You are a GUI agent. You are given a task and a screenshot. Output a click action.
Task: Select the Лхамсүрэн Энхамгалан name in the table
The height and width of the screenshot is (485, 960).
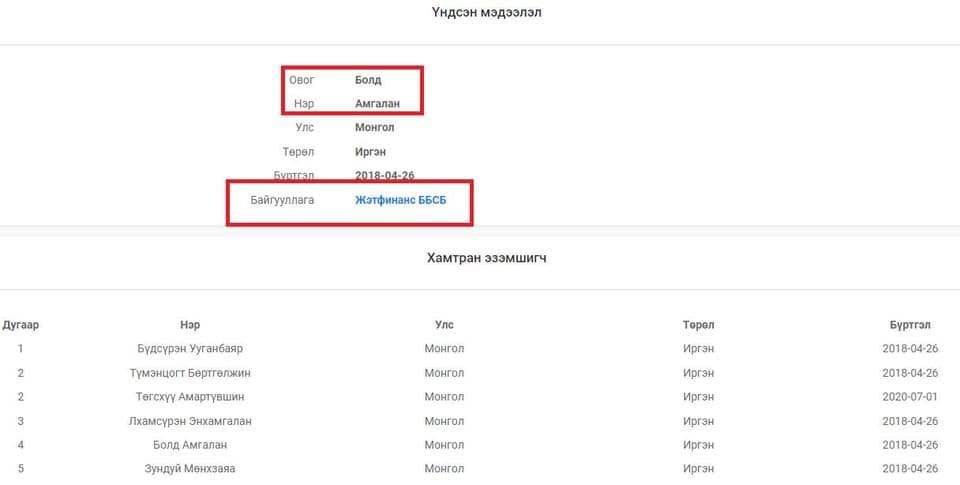pos(190,421)
